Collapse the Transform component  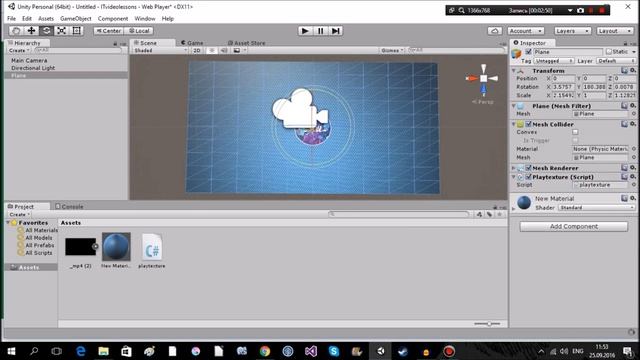[514, 71]
